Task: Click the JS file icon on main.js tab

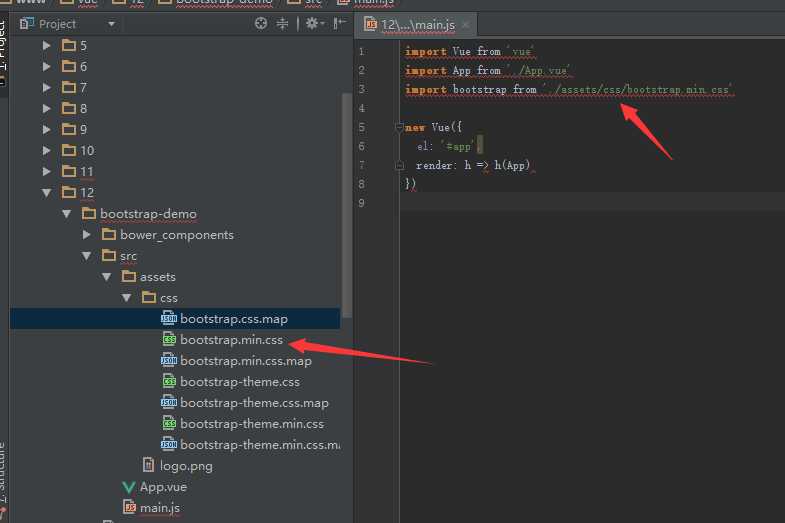Action: (x=370, y=24)
